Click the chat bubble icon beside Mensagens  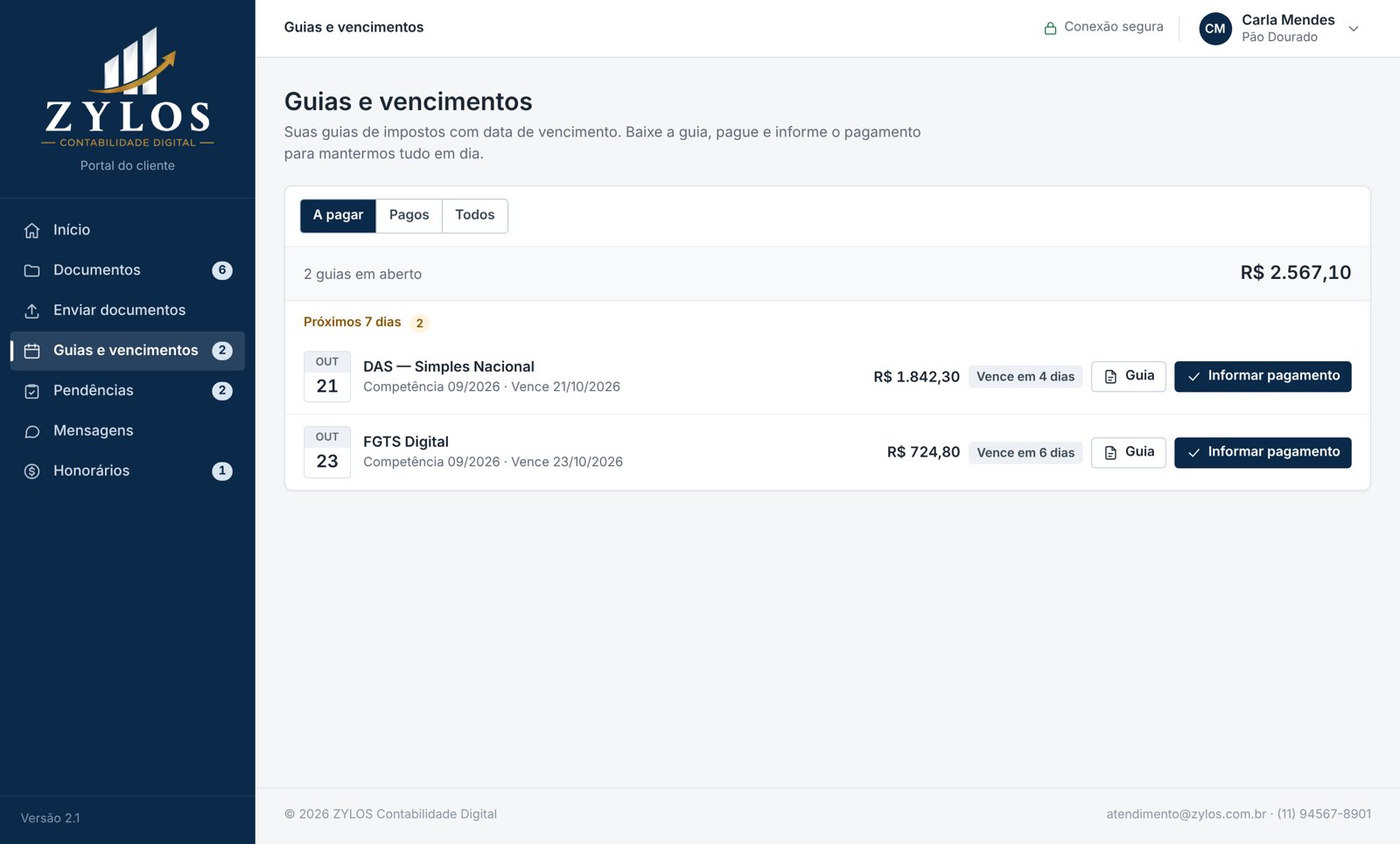[32, 431]
